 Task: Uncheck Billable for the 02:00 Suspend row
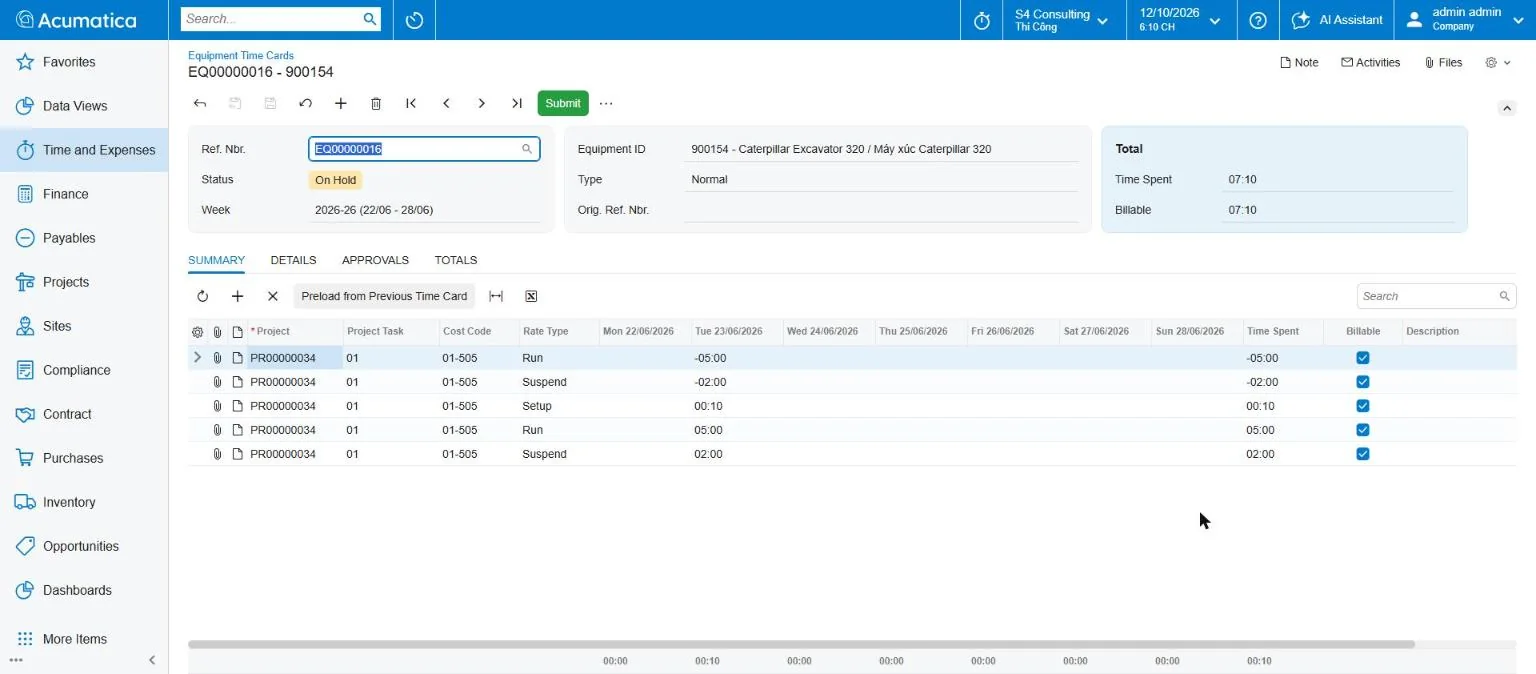pyautogui.click(x=1363, y=454)
